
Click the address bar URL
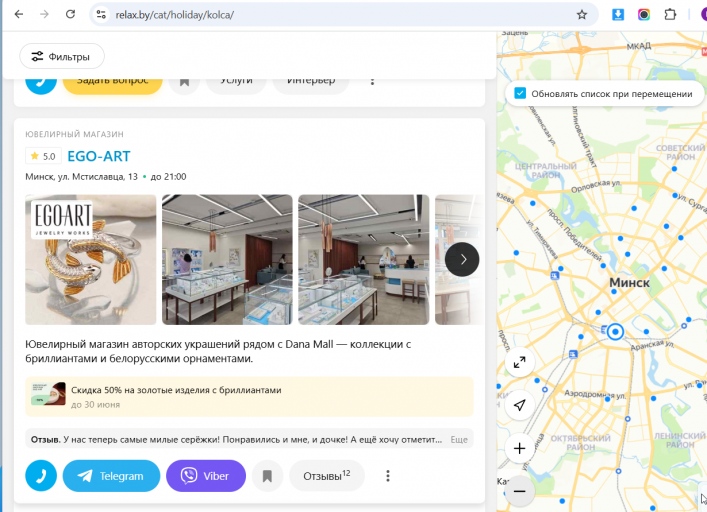(174, 15)
